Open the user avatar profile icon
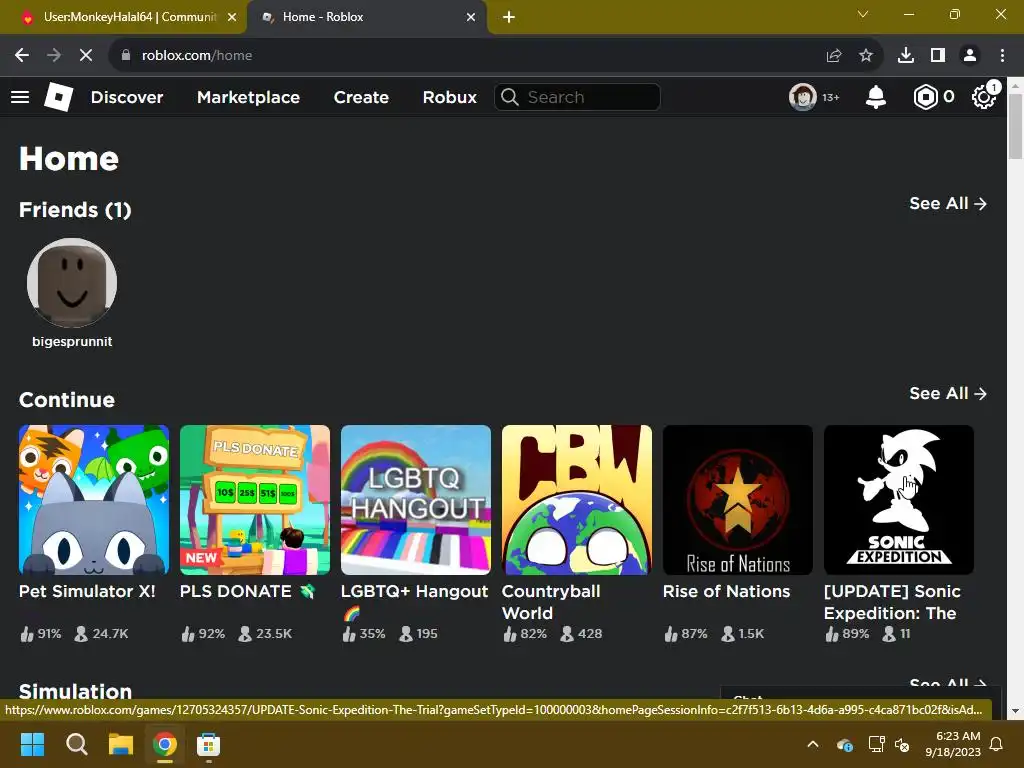Screen dimensions: 1024x768 pyautogui.click(x=803, y=97)
